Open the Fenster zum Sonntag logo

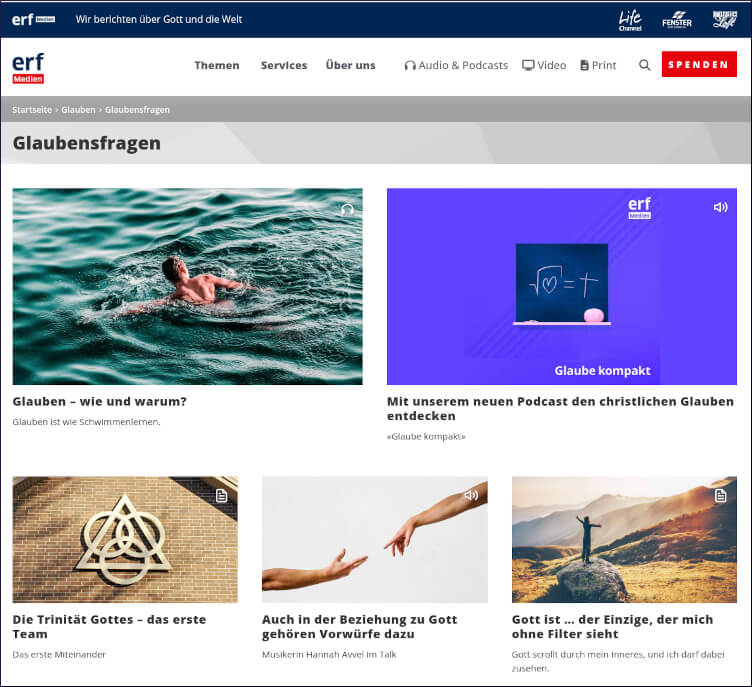pos(677,20)
